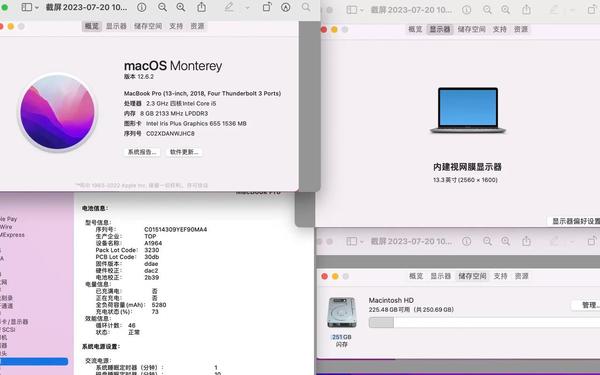This screenshot has height=375, width=600.
Task: Open the Share menu in front Preview window
Action: point(201,7)
